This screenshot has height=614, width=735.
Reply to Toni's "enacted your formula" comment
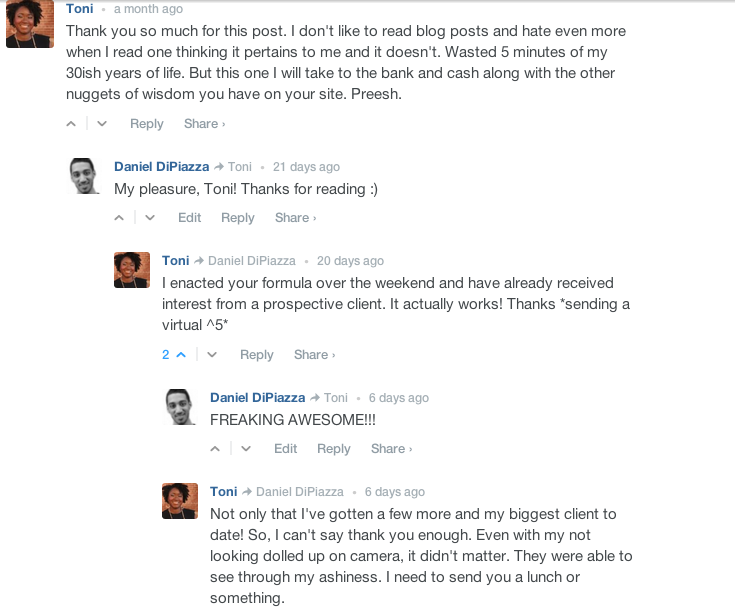pyautogui.click(x=256, y=355)
